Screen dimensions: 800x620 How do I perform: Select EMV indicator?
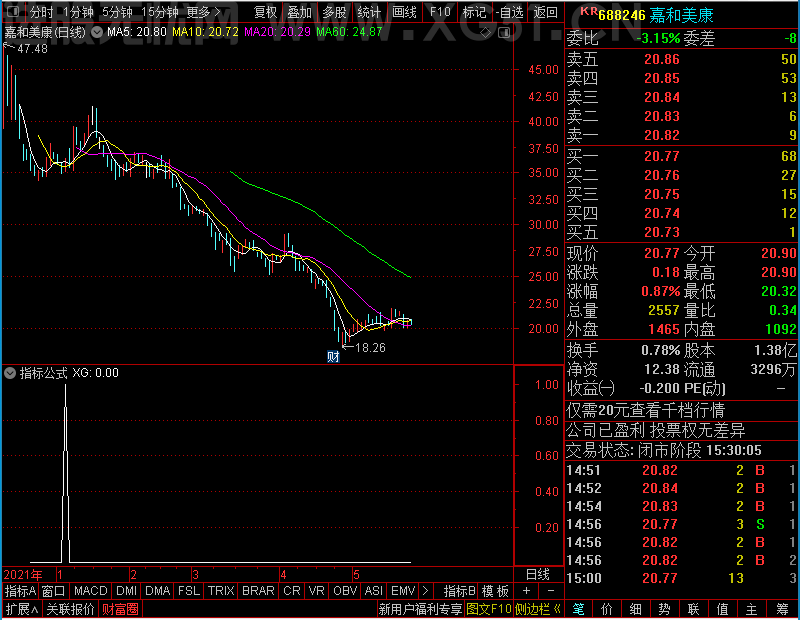403,591
